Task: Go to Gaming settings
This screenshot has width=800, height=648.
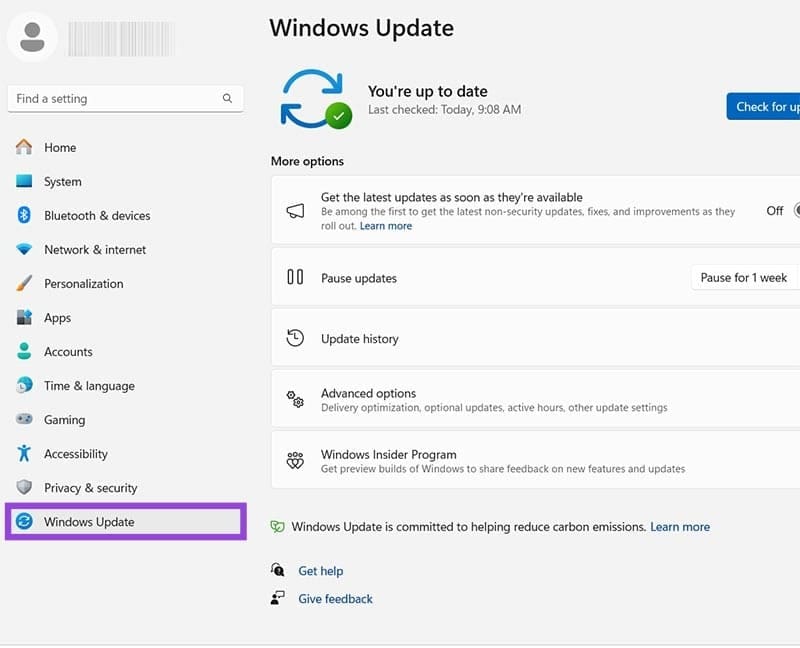Action: click(x=125, y=419)
